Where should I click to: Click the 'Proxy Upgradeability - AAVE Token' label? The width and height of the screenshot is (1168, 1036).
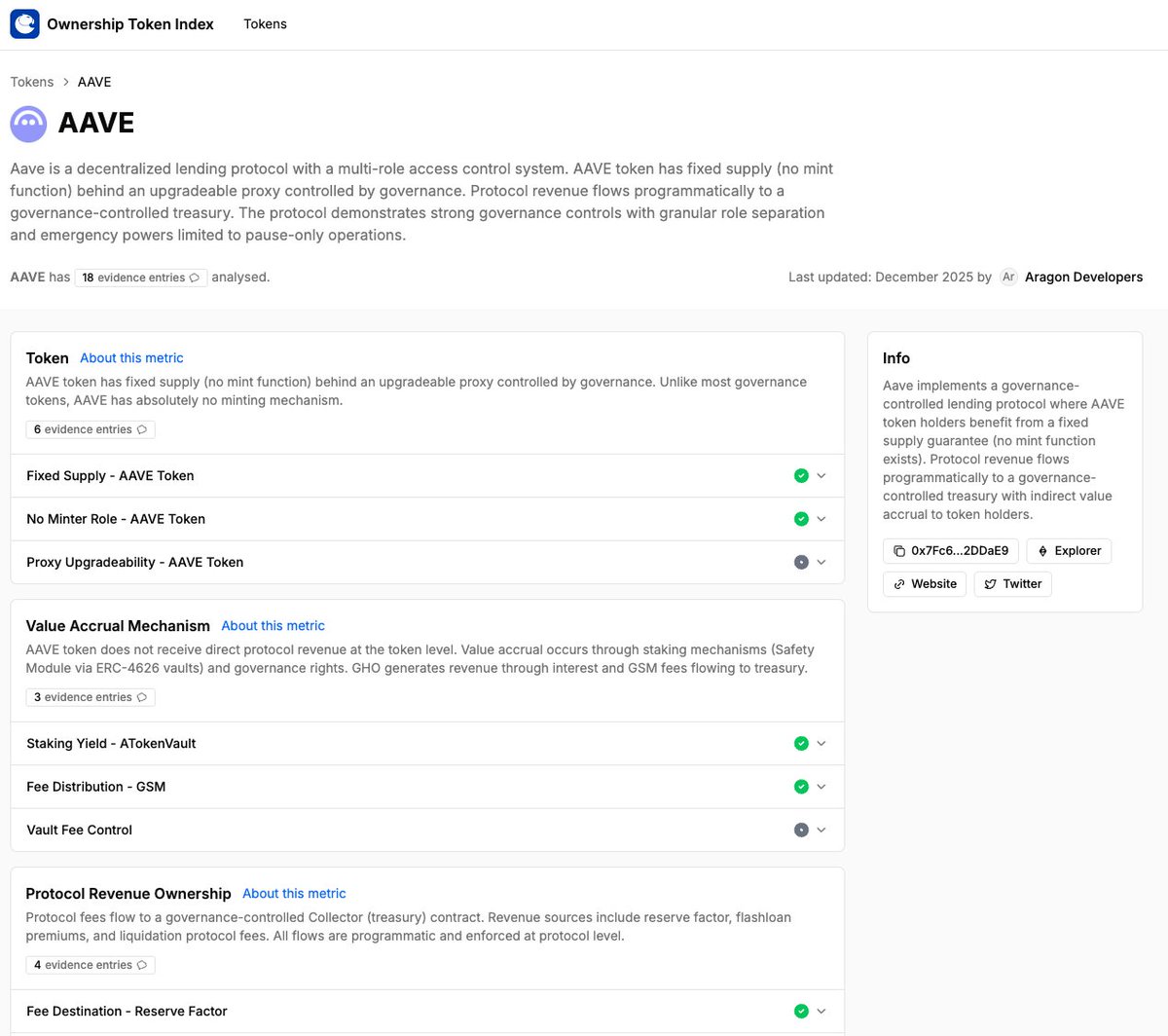(x=135, y=562)
